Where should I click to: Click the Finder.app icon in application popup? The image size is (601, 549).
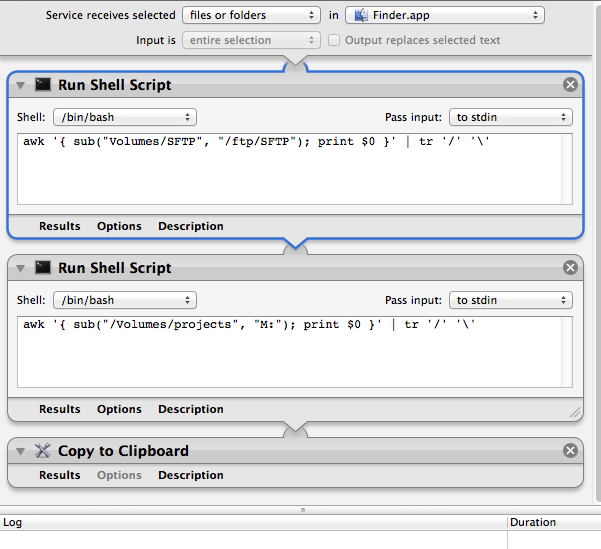tap(361, 15)
